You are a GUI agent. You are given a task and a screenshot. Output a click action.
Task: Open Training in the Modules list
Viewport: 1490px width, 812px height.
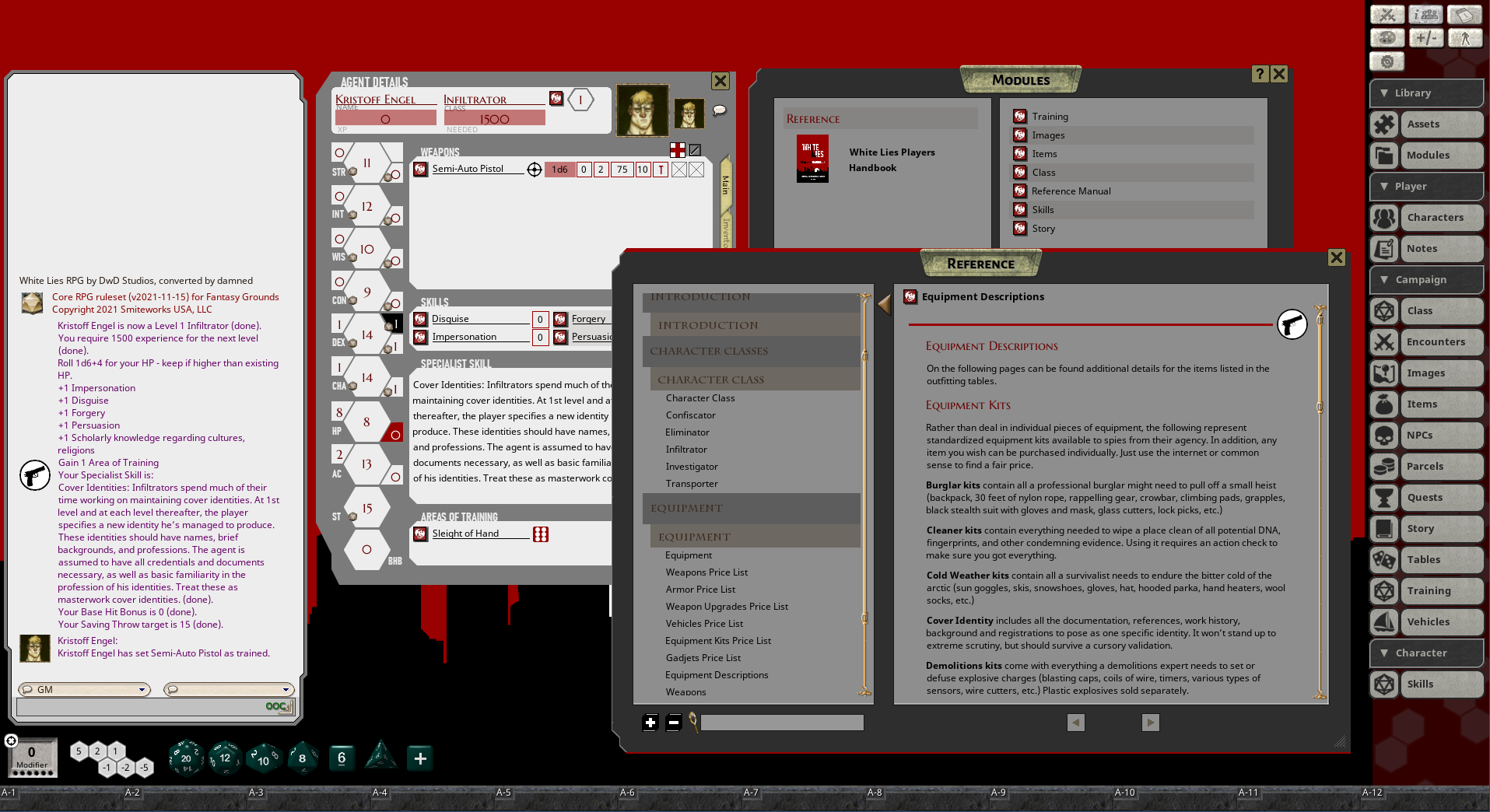point(1050,117)
